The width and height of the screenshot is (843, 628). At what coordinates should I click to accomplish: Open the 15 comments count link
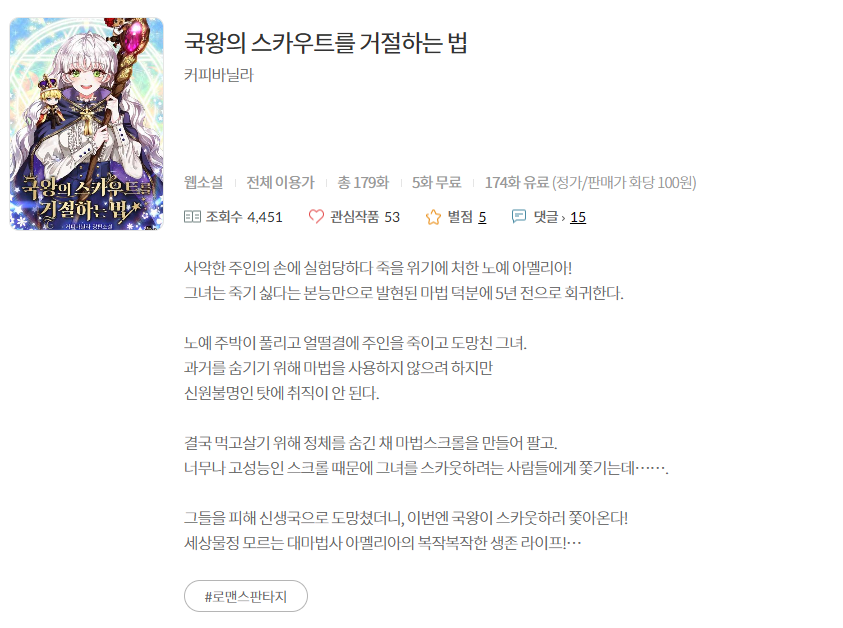tap(578, 217)
